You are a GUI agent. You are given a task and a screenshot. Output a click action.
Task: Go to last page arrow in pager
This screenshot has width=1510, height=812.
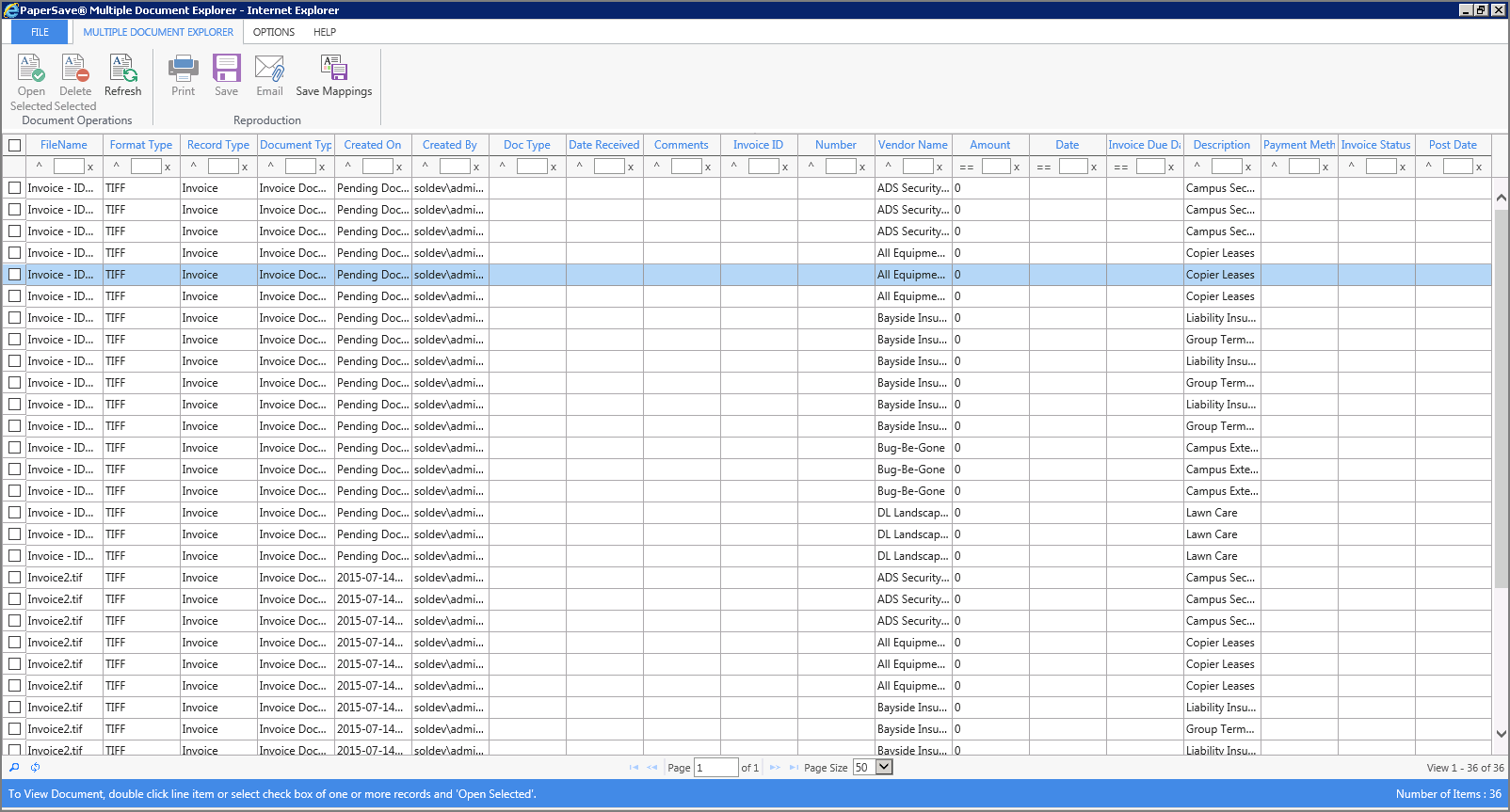(x=794, y=767)
